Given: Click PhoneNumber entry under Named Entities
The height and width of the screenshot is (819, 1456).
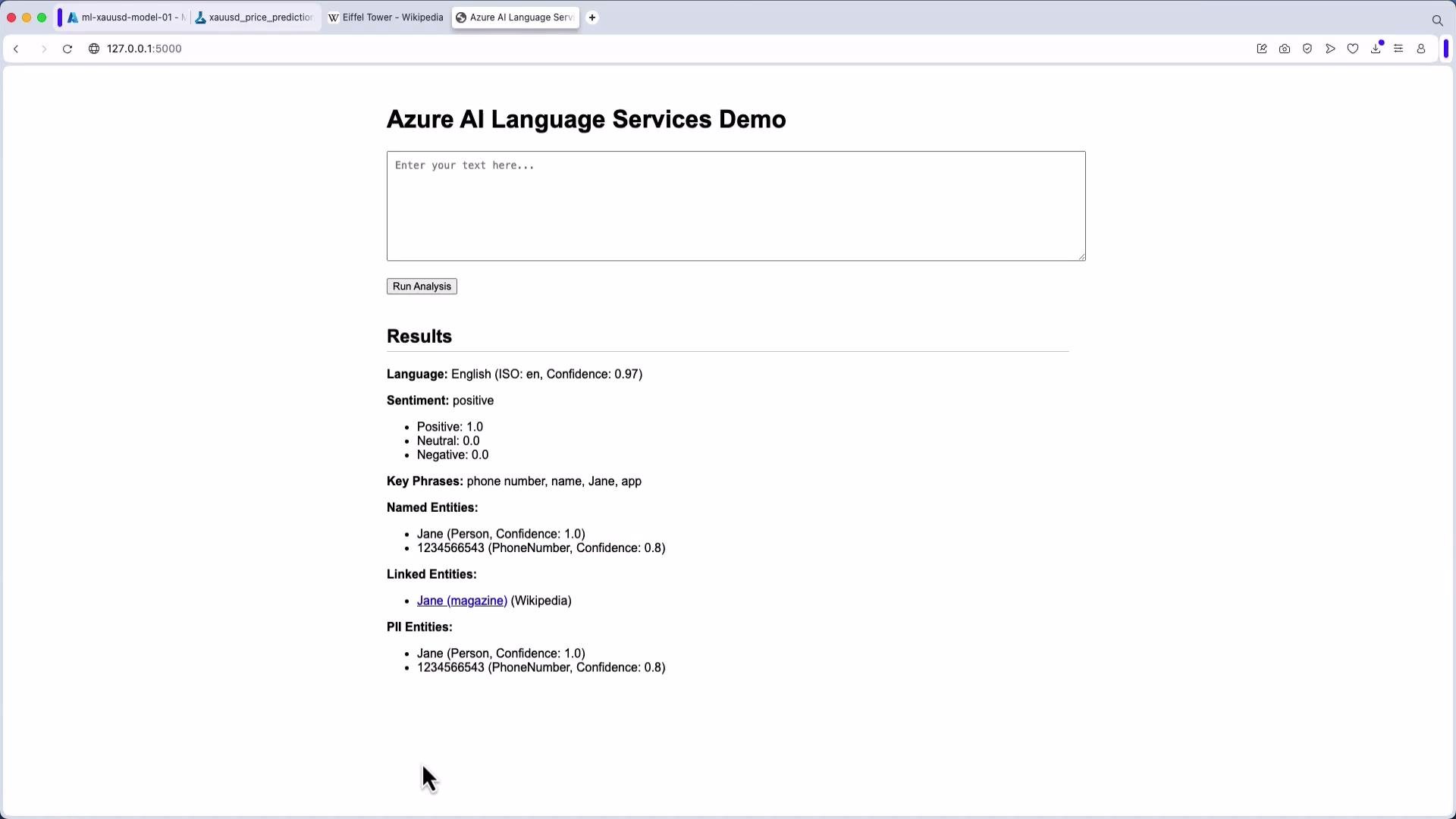Looking at the screenshot, I should [541, 548].
